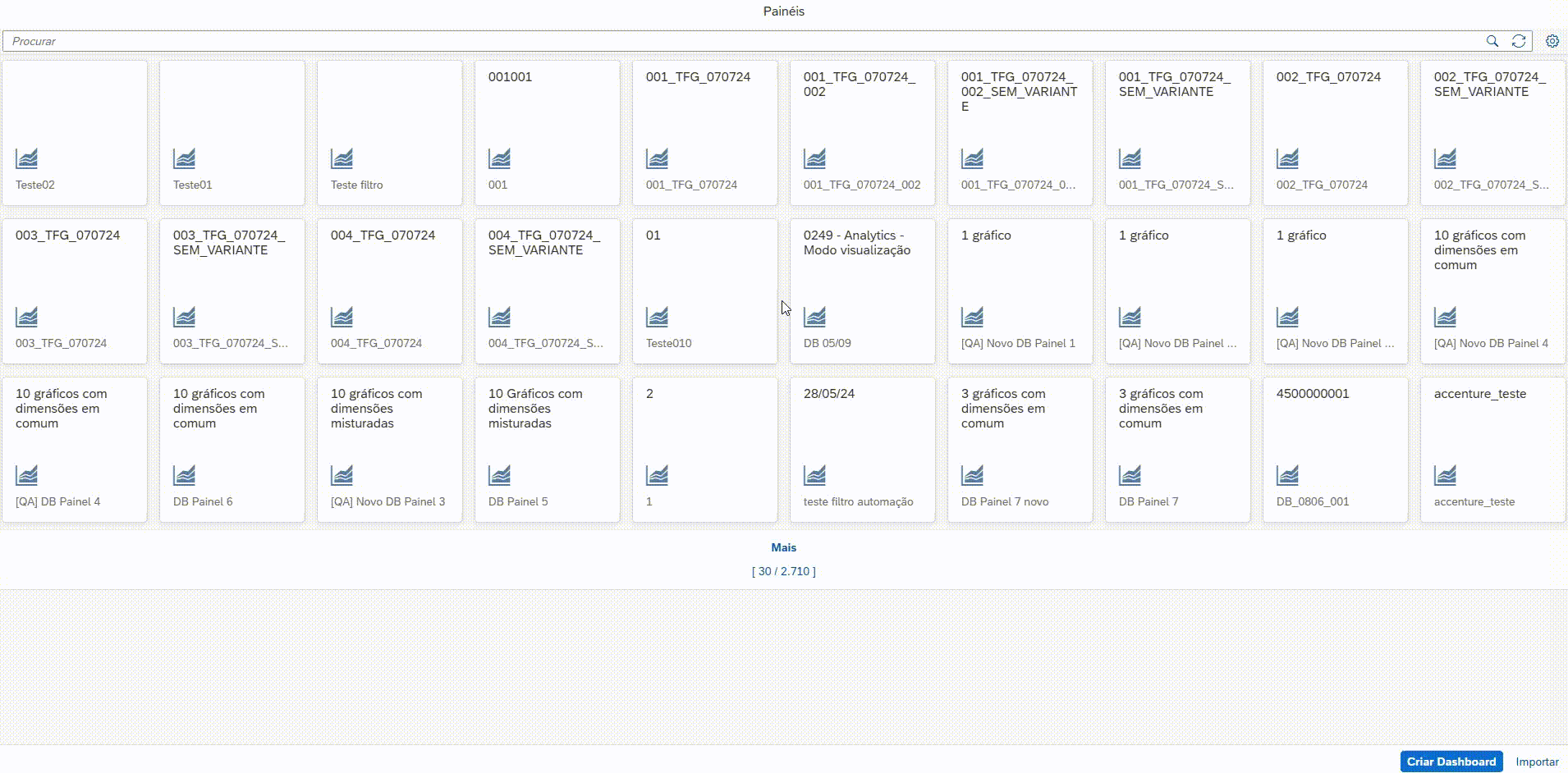Click the search magnifier icon
The height and width of the screenshot is (773, 1568).
pyautogui.click(x=1492, y=41)
